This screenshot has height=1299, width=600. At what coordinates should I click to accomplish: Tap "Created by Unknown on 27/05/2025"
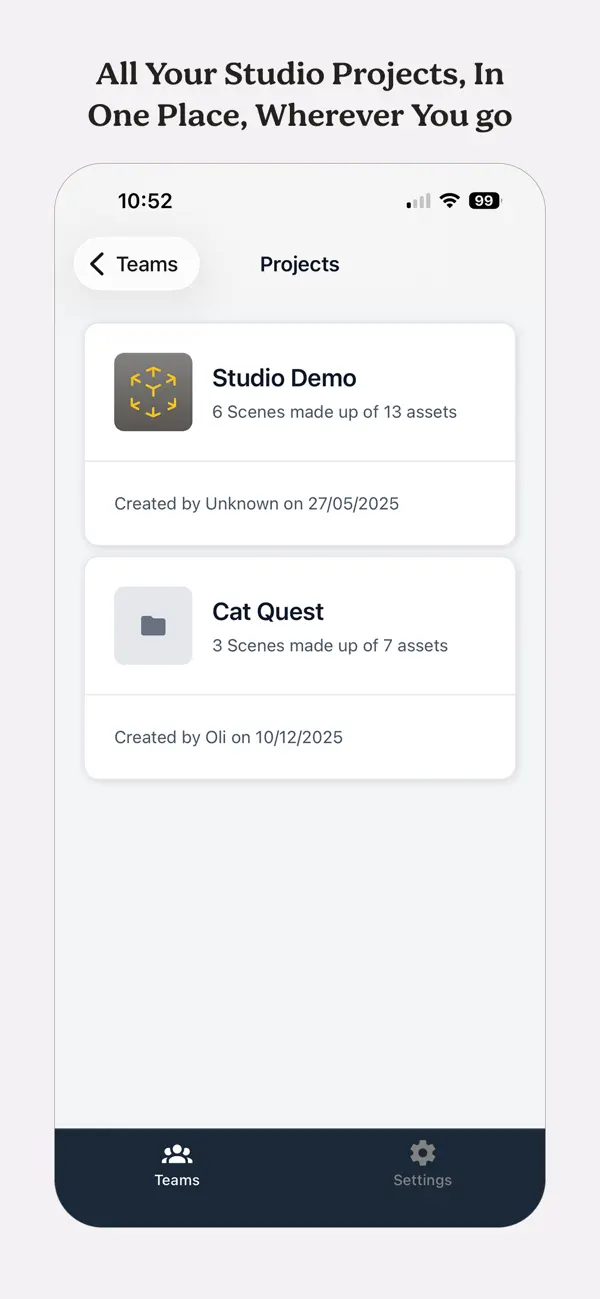(255, 503)
